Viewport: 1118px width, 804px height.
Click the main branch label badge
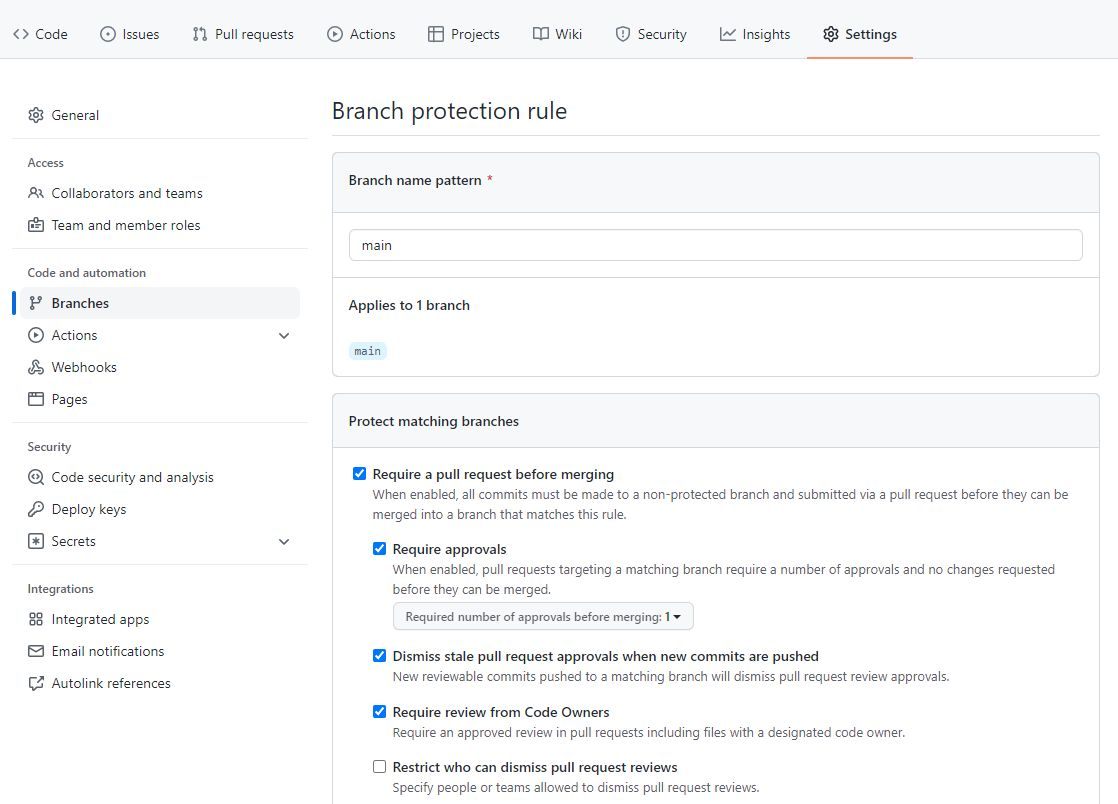click(367, 351)
